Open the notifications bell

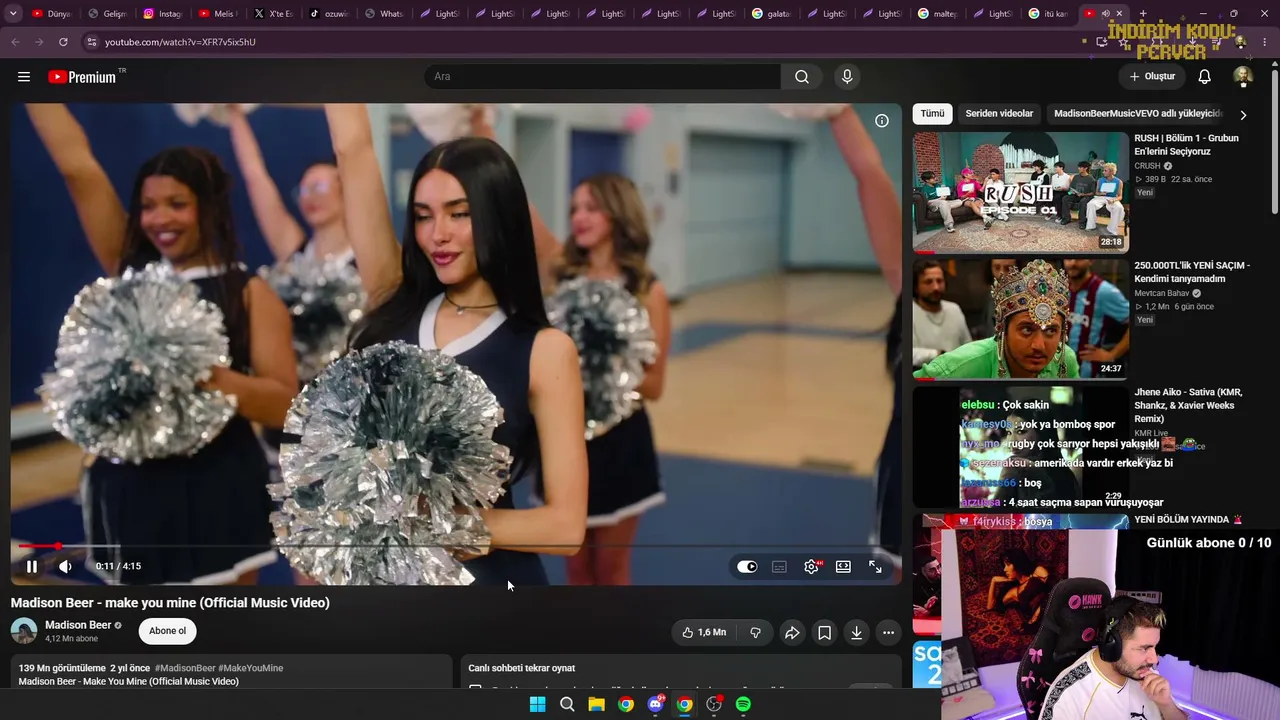pos(1205,77)
